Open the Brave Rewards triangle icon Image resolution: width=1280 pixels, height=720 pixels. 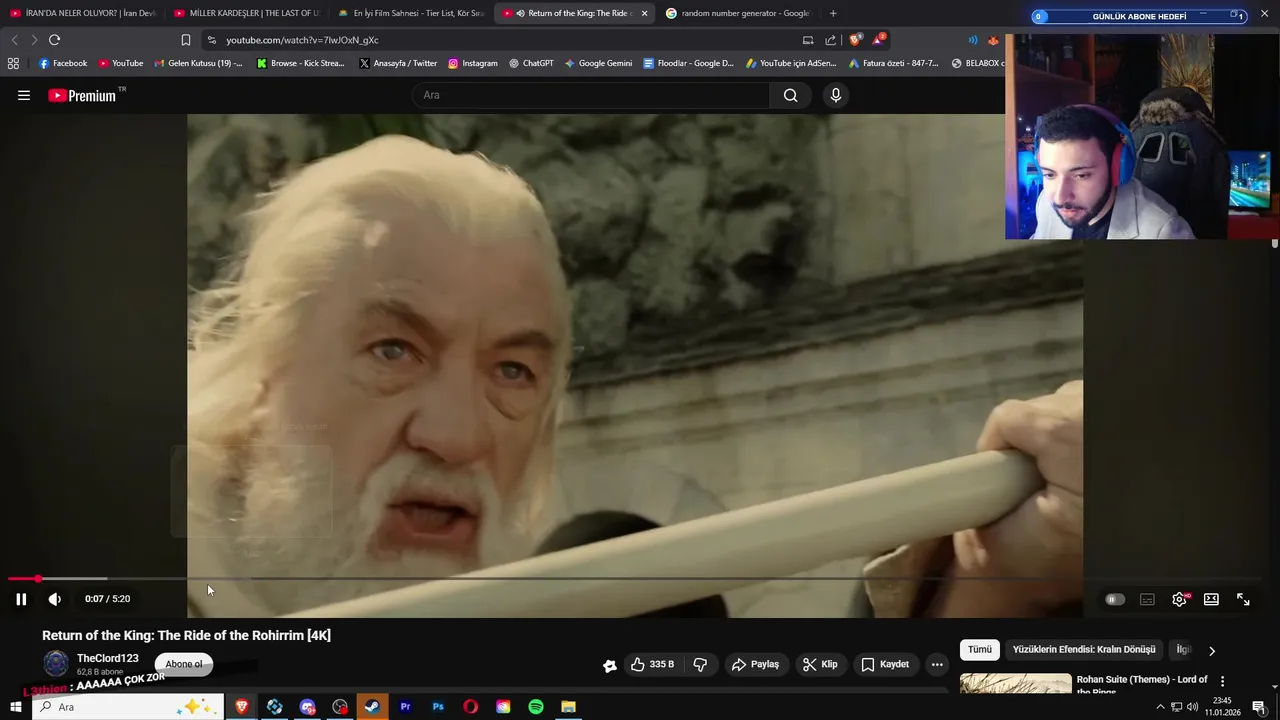click(x=878, y=40)
